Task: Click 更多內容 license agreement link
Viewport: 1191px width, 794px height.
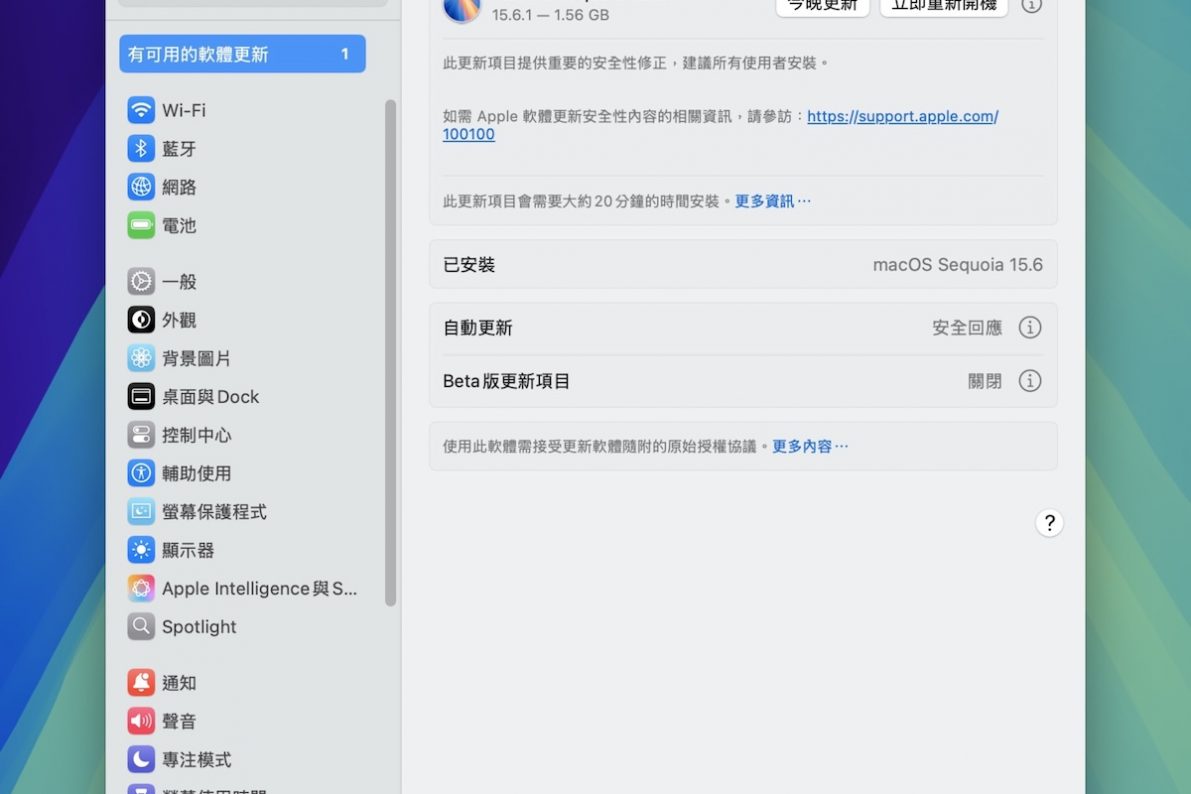Action: (809, 446)
